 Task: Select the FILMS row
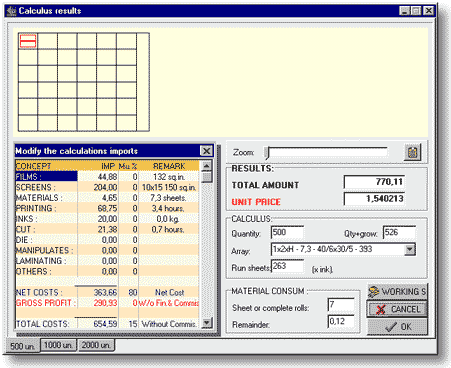coord(107,177)
